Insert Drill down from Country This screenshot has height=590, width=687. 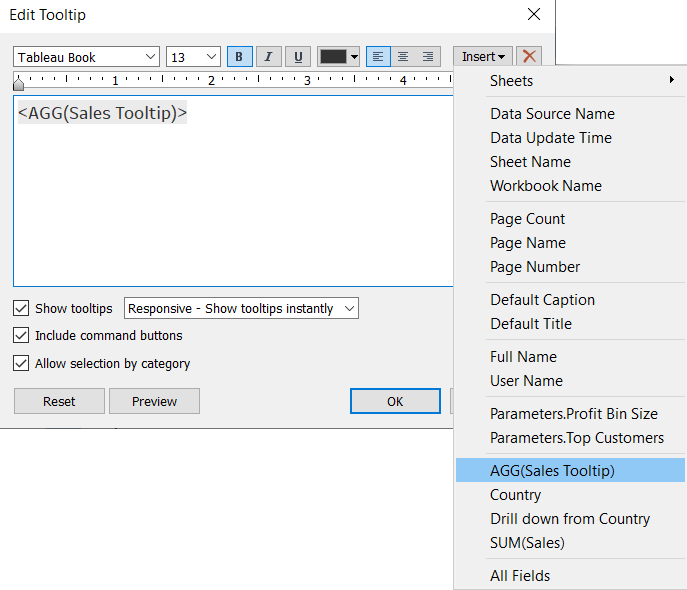coord(570,519)
